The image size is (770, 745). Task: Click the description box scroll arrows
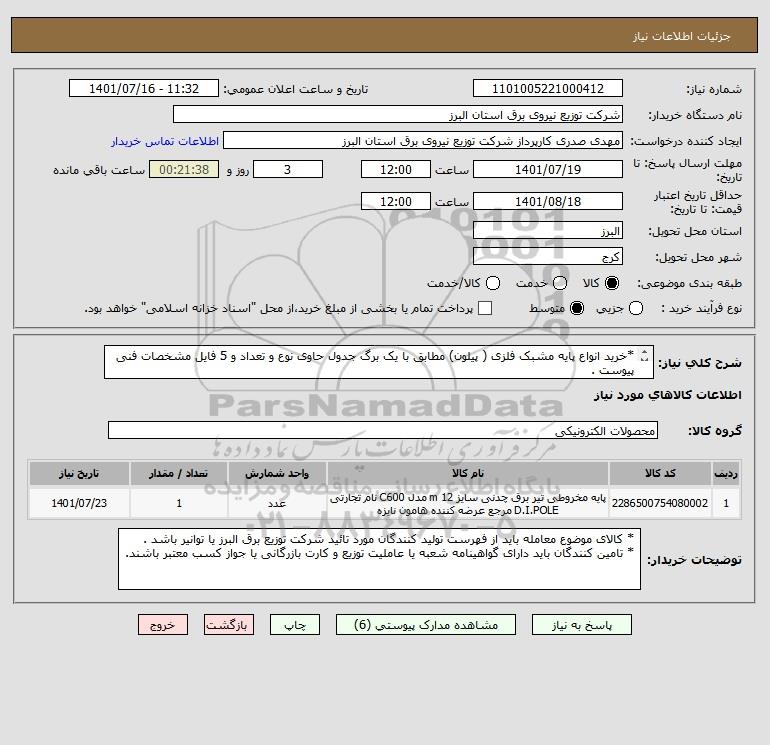(x=645, y=356)
